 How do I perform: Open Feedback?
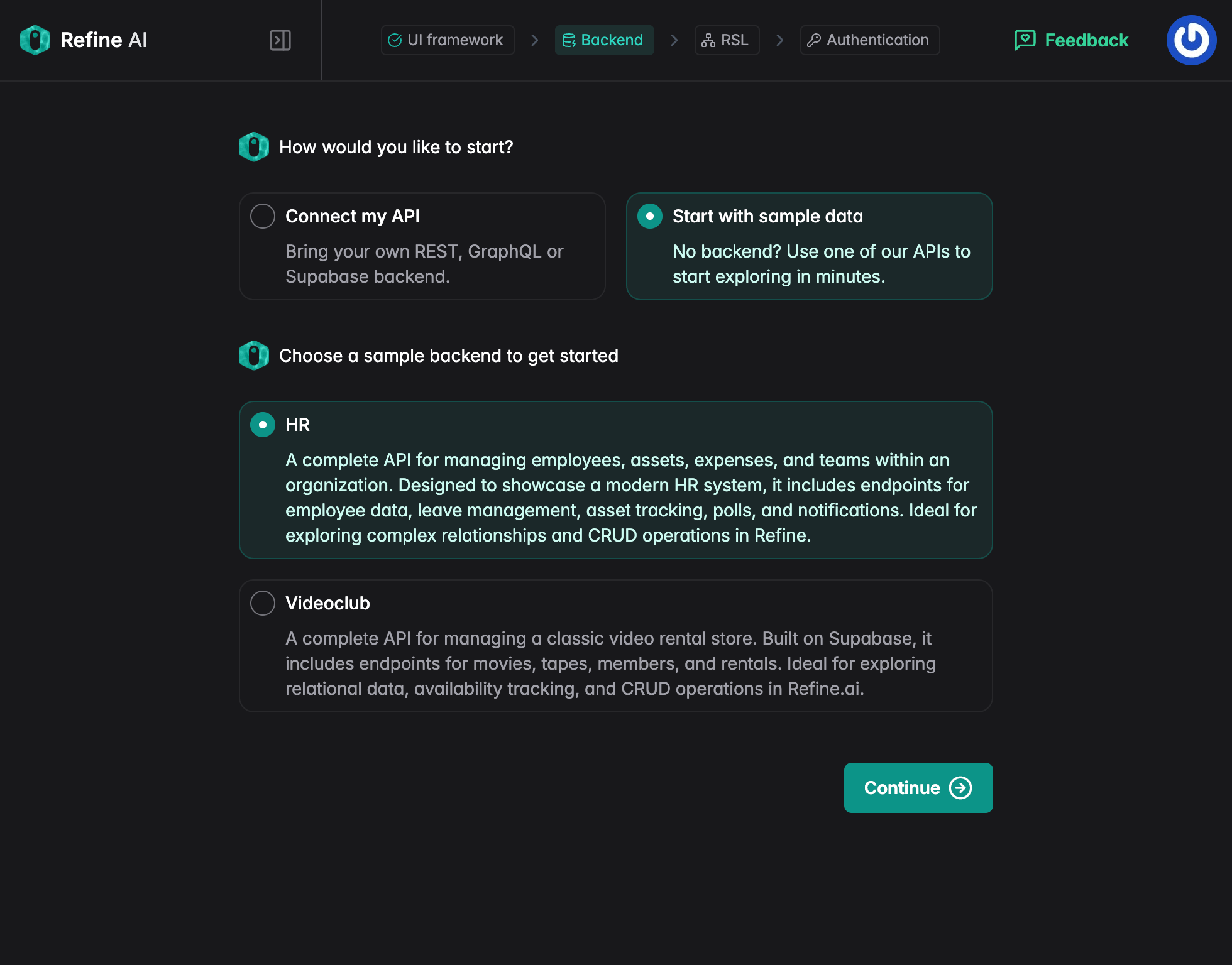point(1070,40)
